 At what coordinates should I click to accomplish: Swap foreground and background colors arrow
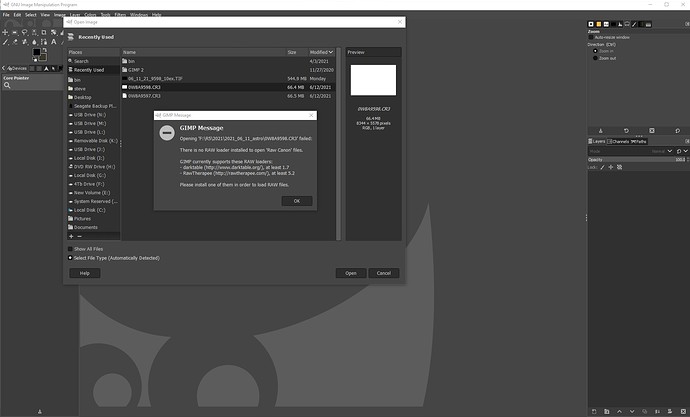44,50
